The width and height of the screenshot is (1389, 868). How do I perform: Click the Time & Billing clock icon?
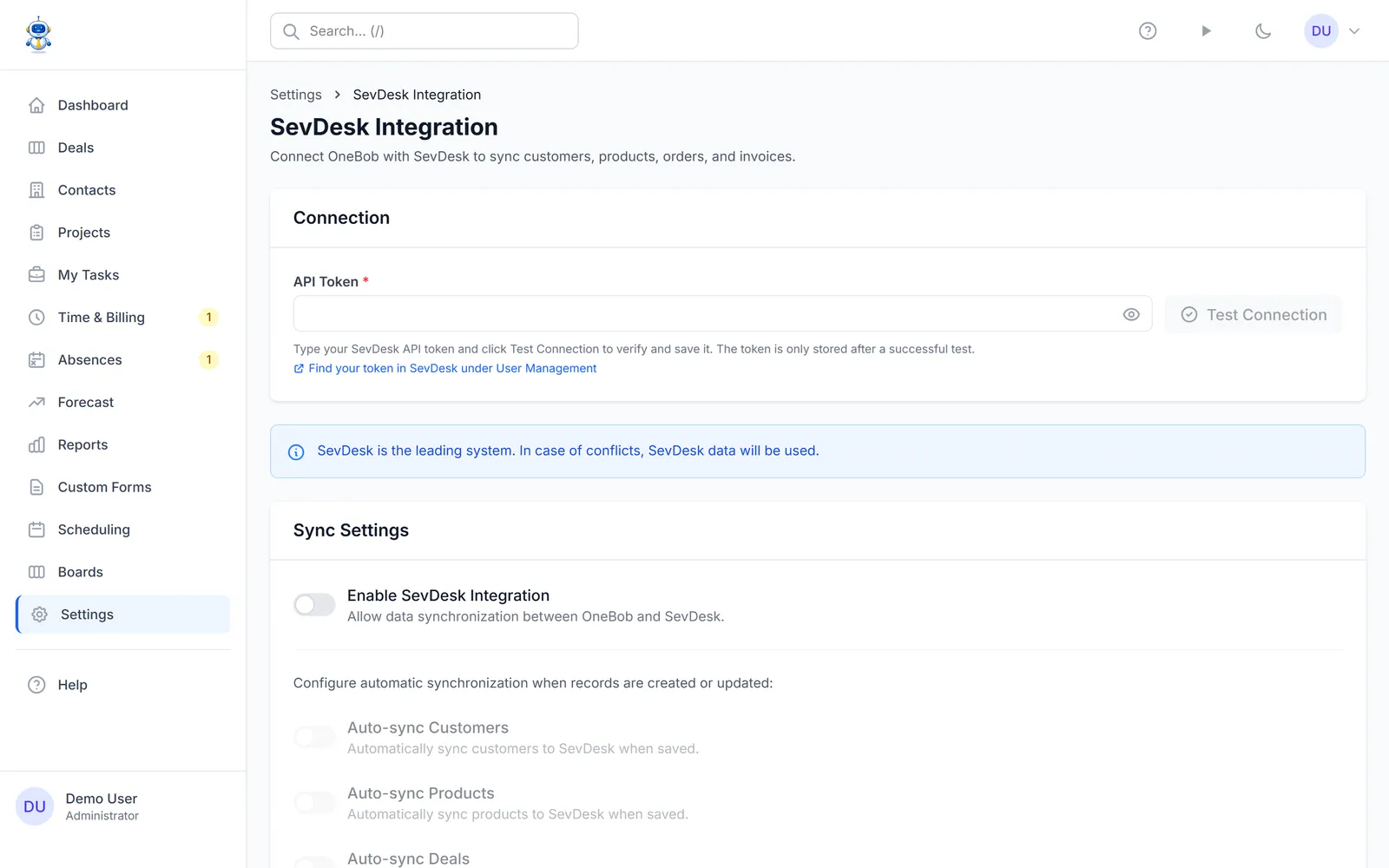pyautogui.click(x=36, y=318)
